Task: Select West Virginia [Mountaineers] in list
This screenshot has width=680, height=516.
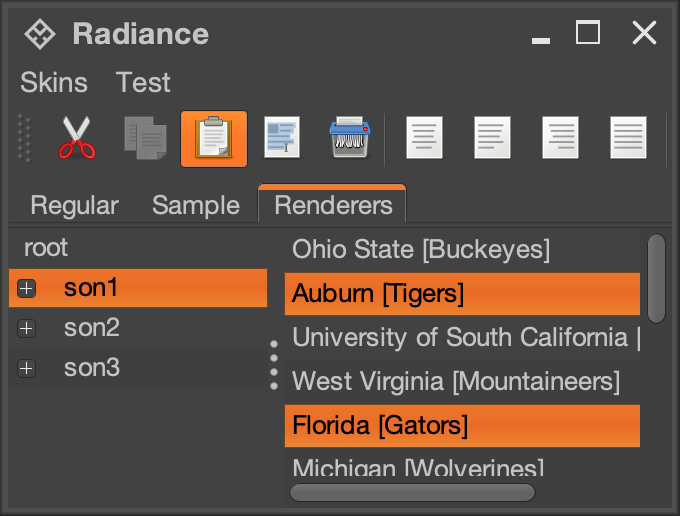Action: [462, 382]
